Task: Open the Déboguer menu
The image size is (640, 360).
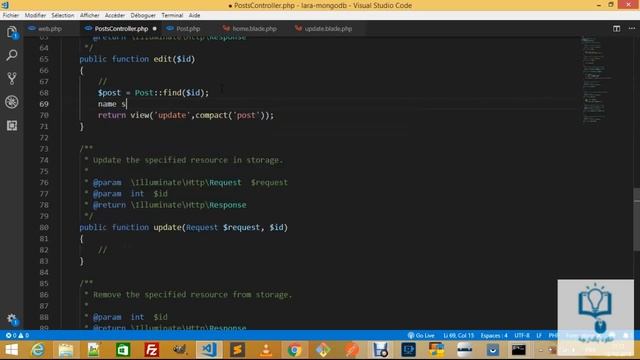Action: tap(143, 15)
